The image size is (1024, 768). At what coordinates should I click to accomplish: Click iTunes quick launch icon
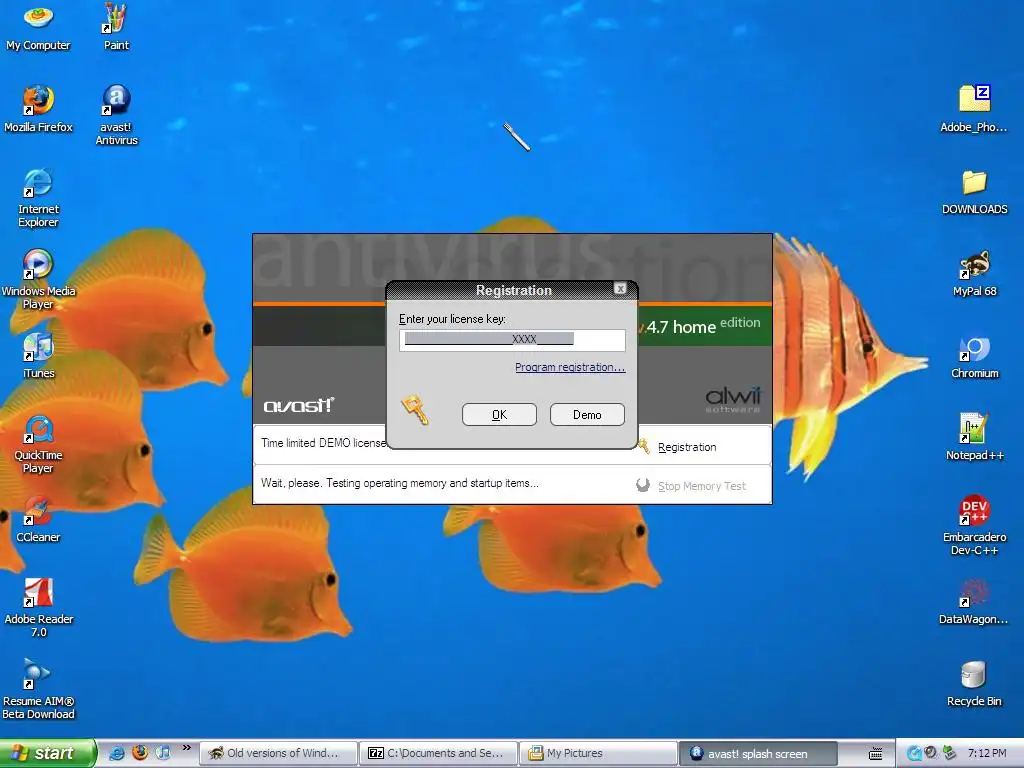[x=163, y=753]
